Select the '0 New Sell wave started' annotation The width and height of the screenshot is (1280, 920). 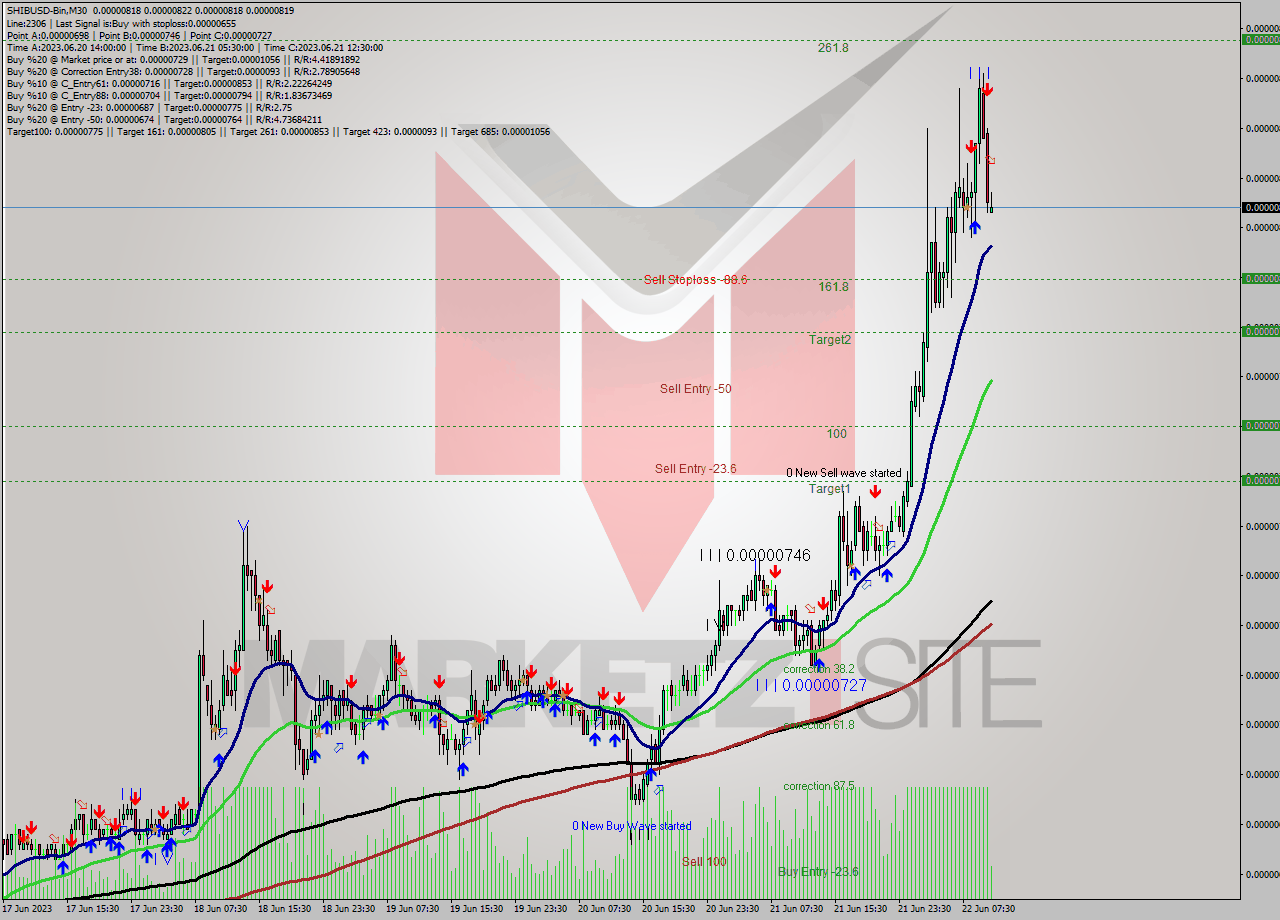[x=843, y=473]
